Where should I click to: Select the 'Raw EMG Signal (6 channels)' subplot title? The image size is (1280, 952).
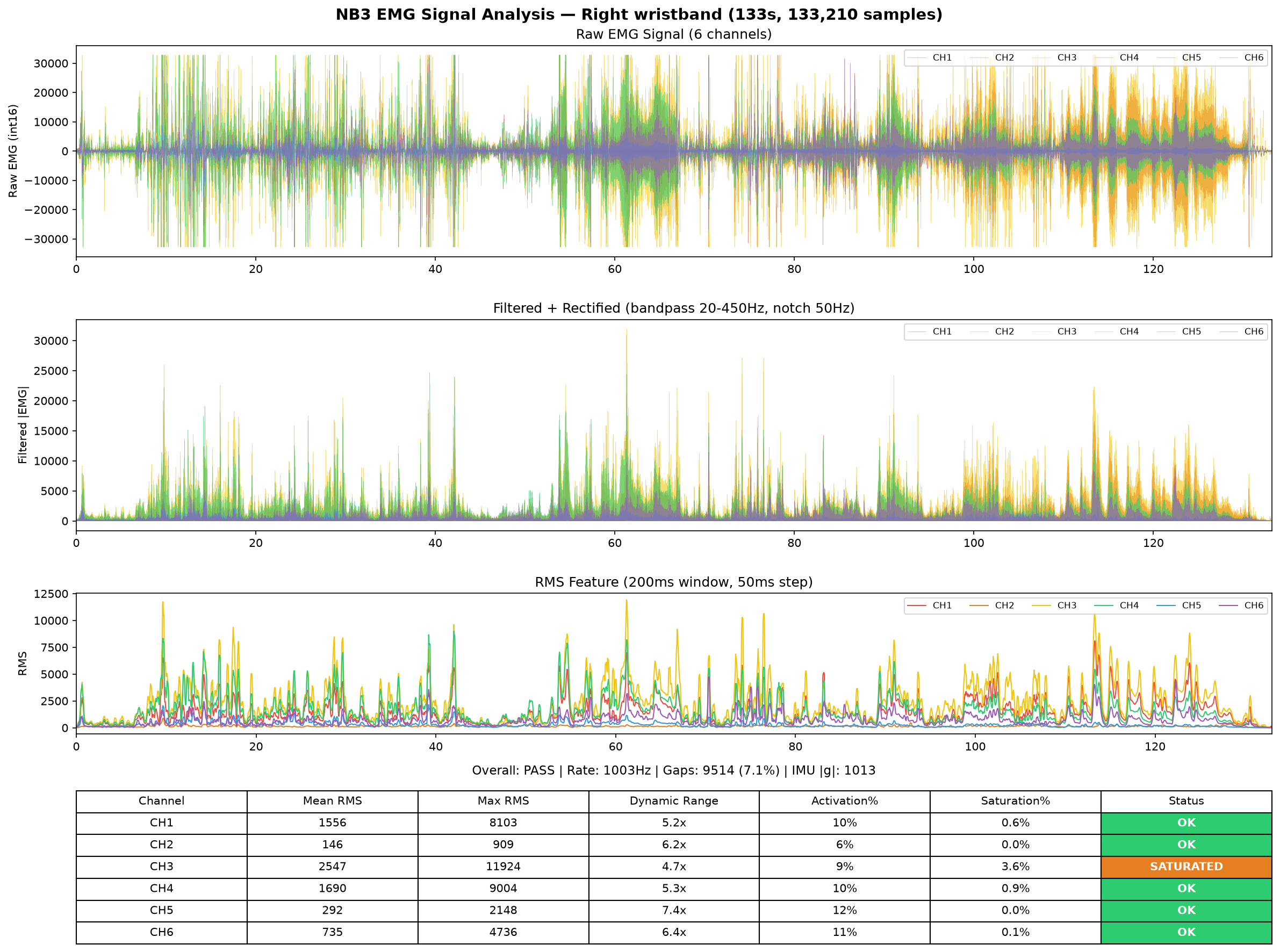click(x=674, y=34)
